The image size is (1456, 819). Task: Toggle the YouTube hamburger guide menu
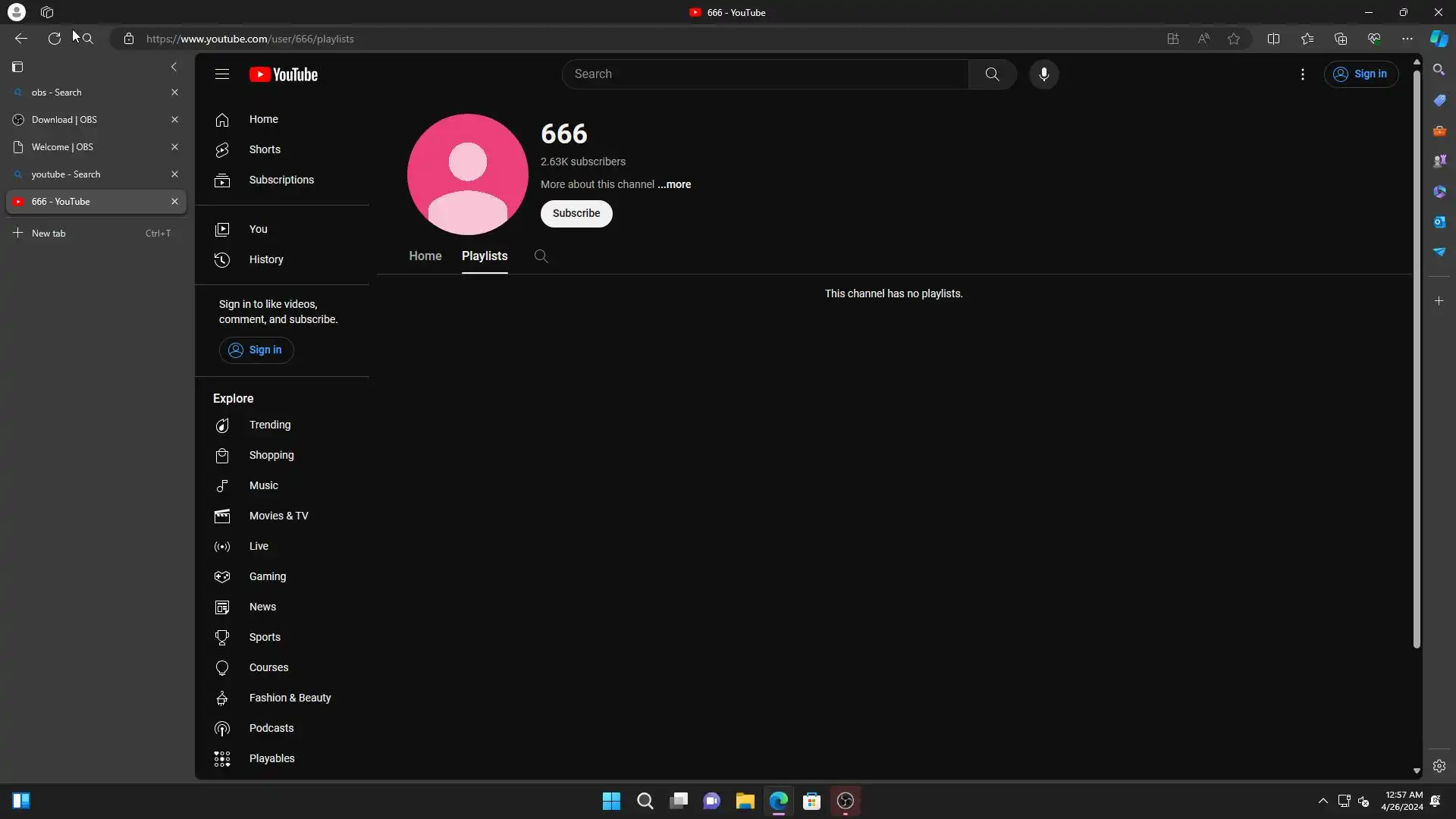pyautogui.click(x=222, y=74)
